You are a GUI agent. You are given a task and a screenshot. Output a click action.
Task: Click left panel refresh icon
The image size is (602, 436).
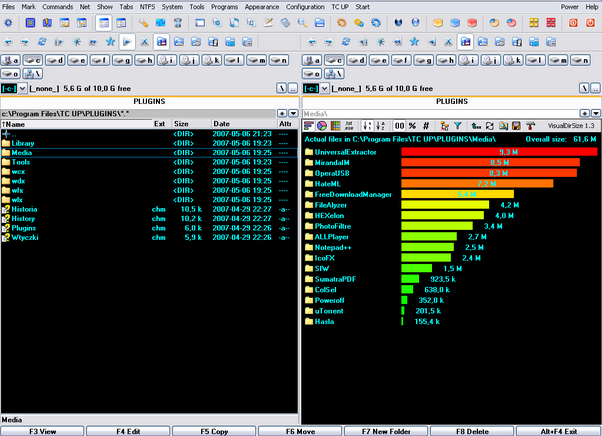click(x=42, y=42)
